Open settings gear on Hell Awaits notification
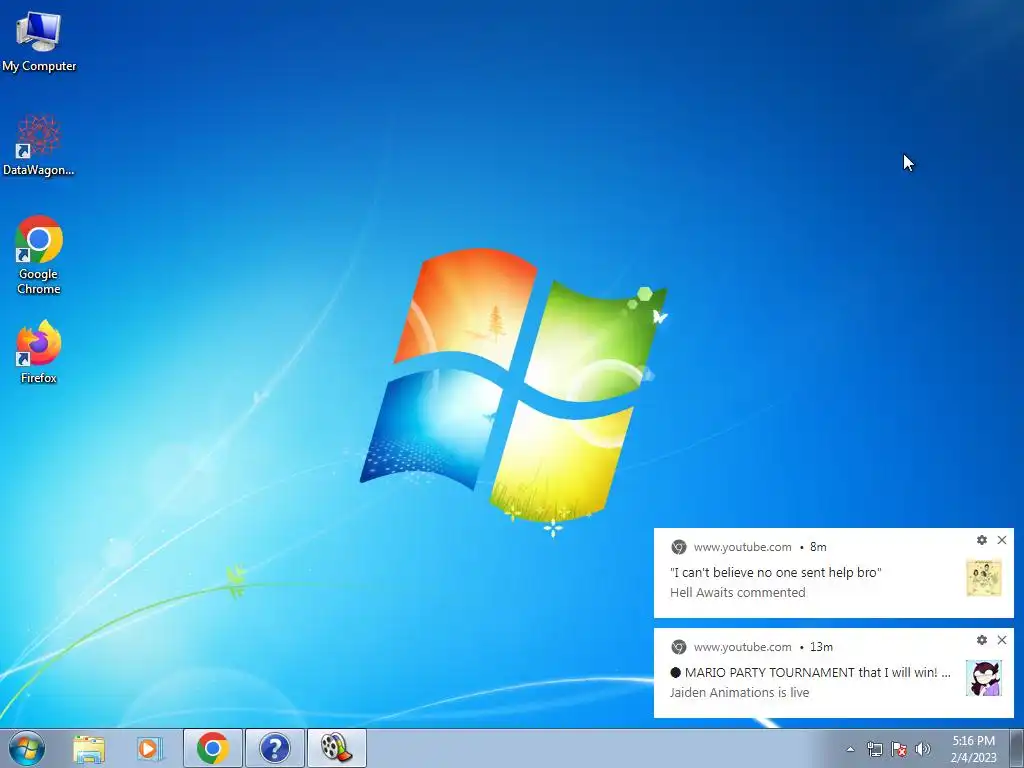1024x768 pixels. click(982, 540)
